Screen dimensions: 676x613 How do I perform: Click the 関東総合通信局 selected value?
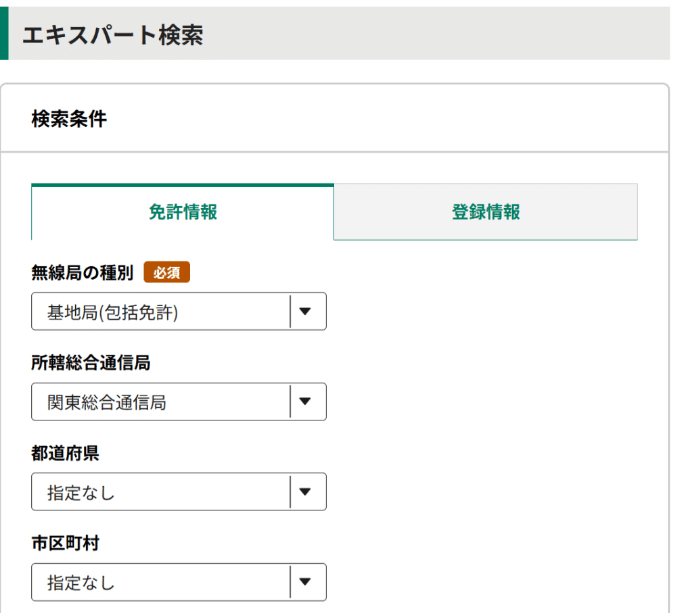point(106,403)
